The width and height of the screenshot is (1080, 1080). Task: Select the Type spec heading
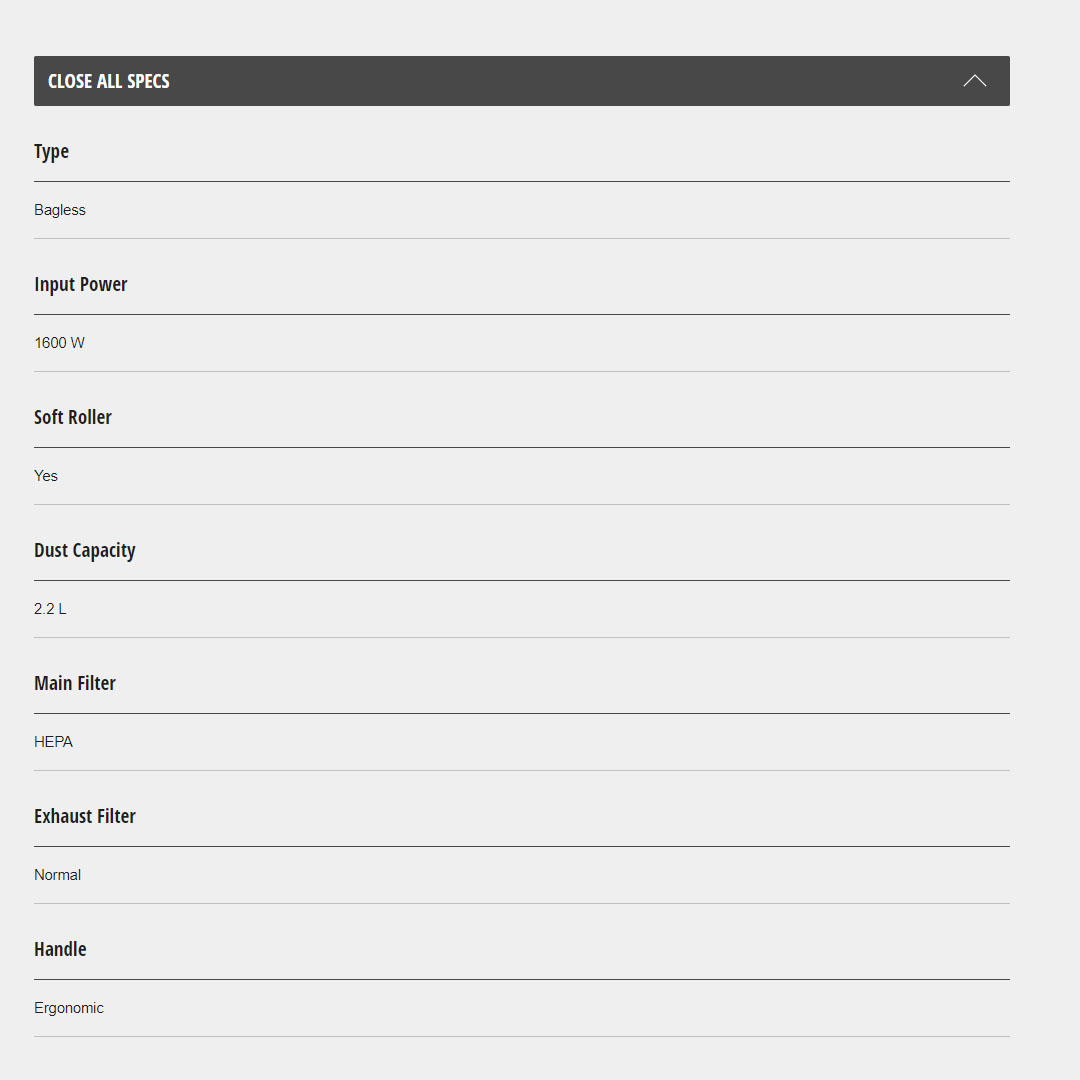point(52,151)
